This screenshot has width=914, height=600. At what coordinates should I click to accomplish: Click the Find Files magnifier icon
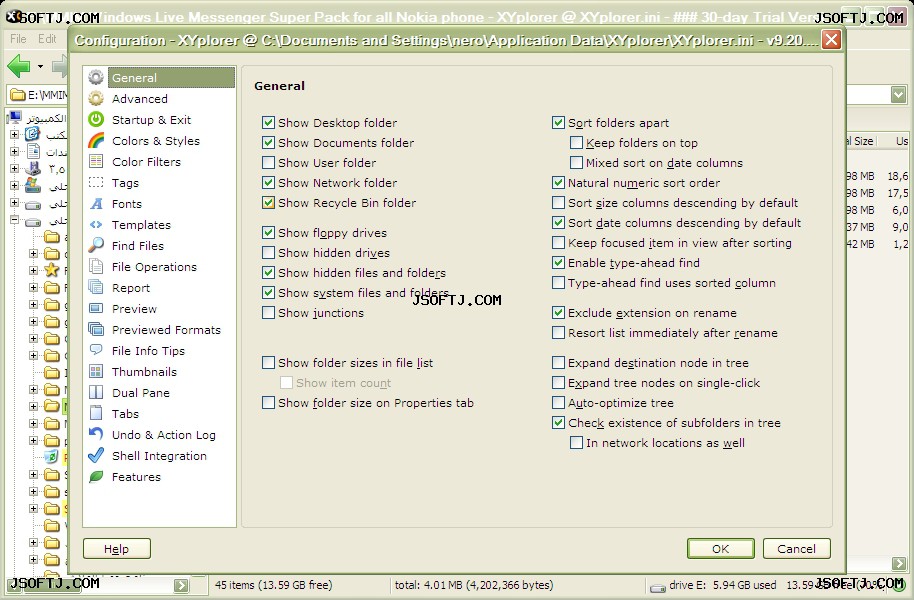96,245
